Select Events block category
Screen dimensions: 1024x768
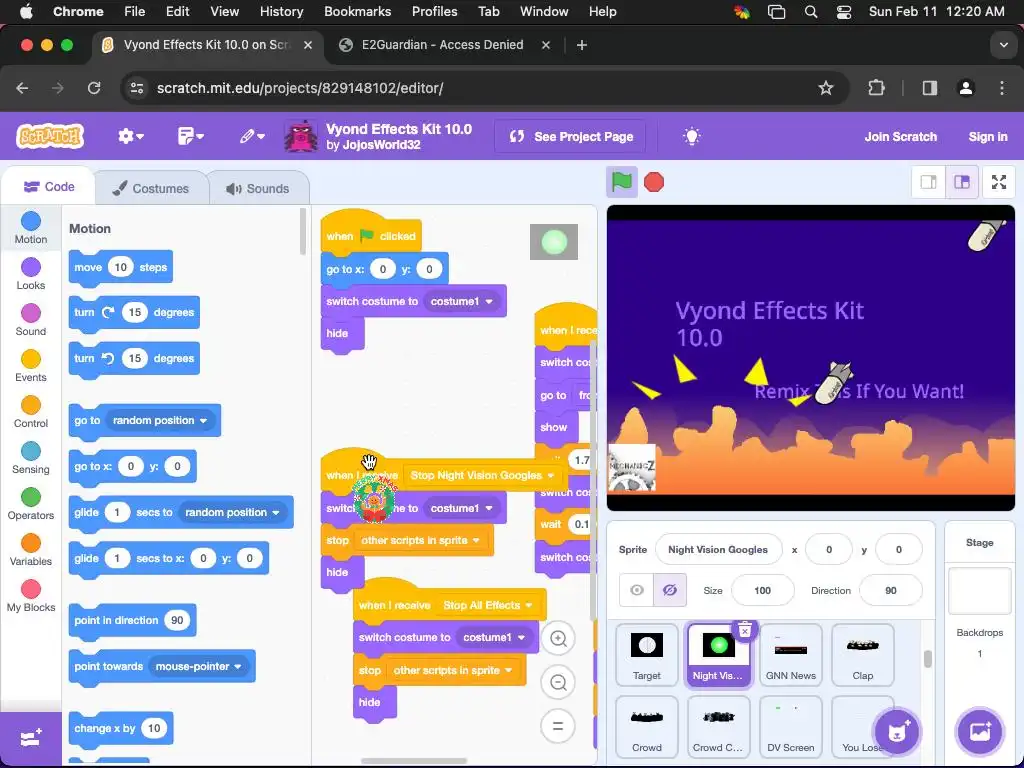coord(31,366)
